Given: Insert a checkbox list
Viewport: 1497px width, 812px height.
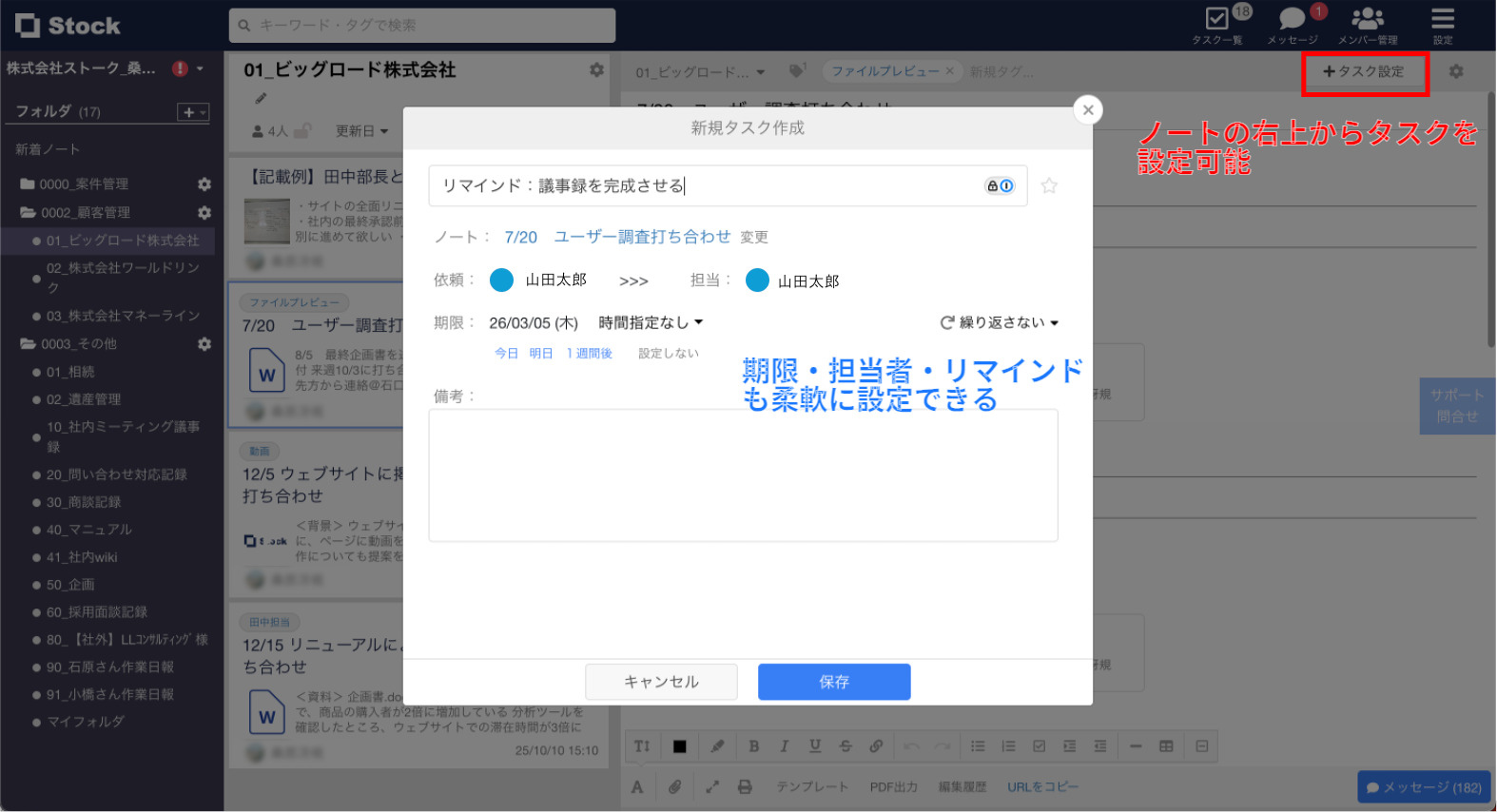Looking at the screenshot, I should pyautogui.click(x=1039, y=746).
